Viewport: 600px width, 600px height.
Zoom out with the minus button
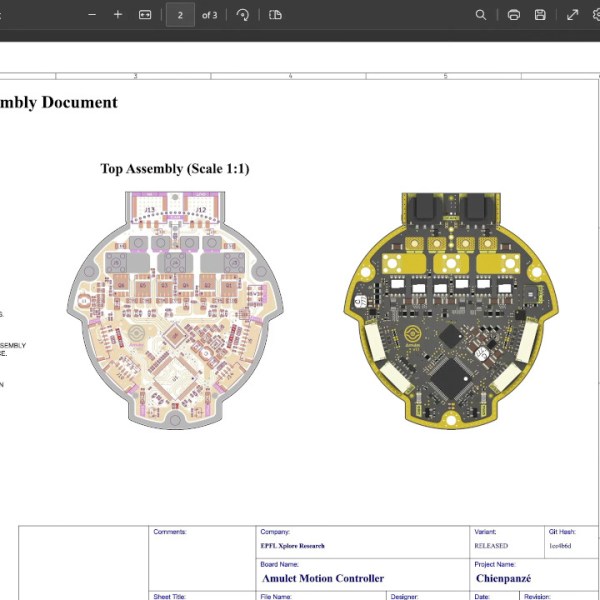92,15
